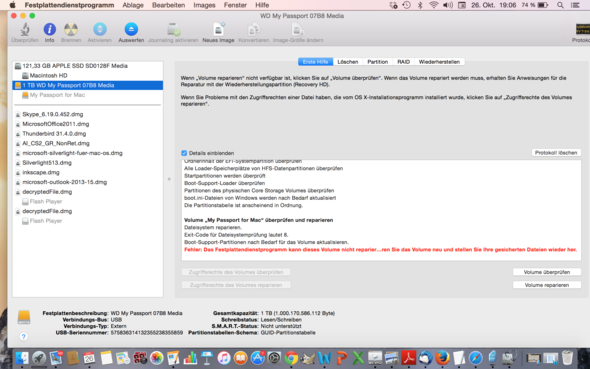Click Zugriffsrechte des Volumes überprüfen button
Viewport: 590px width, 369px height.
click(236, 272)
